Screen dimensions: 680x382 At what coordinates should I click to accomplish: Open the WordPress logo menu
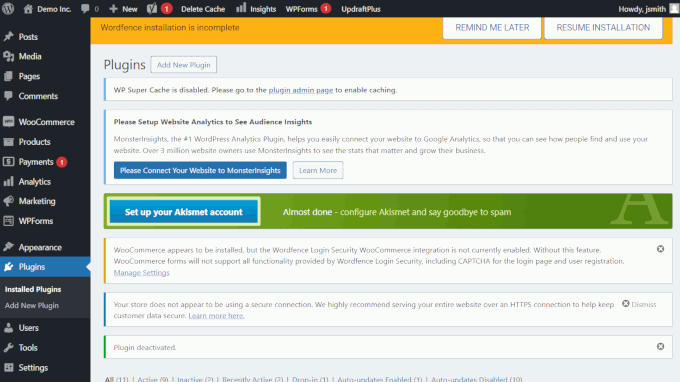point(8,9)
